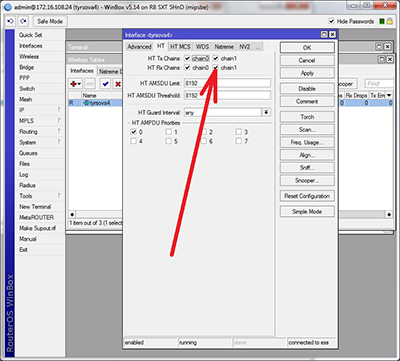The height and width of the screenshot is (361, 400).
Task: Click the HT AMSDU Threshold field
Action: click(227, 95)
